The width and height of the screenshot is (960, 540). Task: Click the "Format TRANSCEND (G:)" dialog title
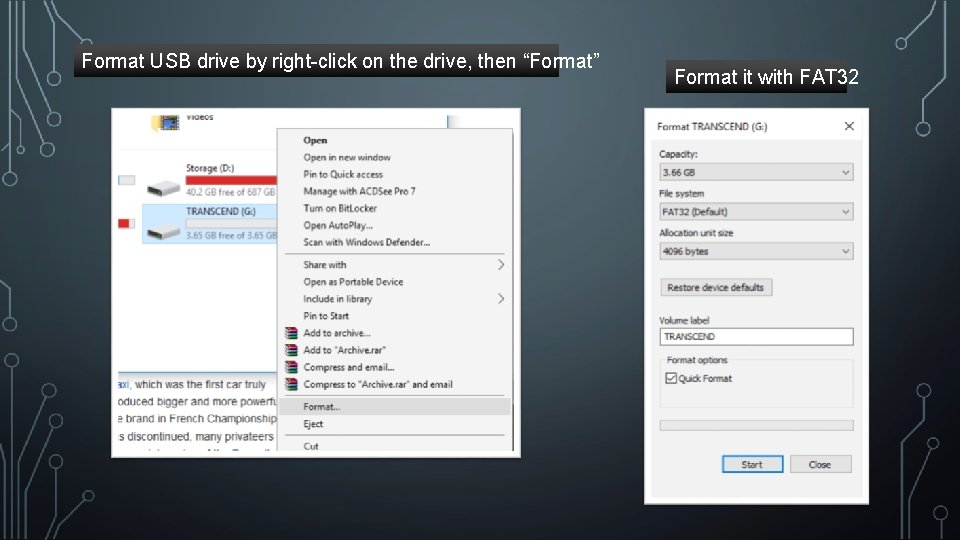click(712, 127)
